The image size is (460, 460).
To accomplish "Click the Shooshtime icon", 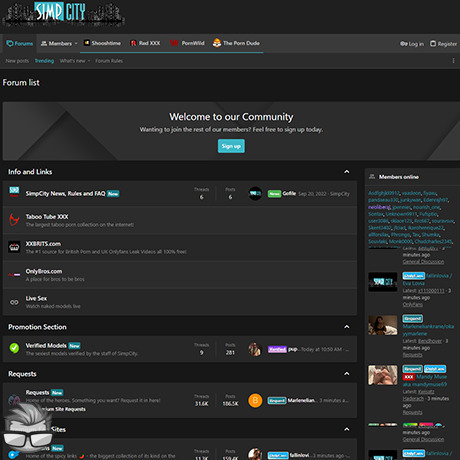I will [87, 43].
